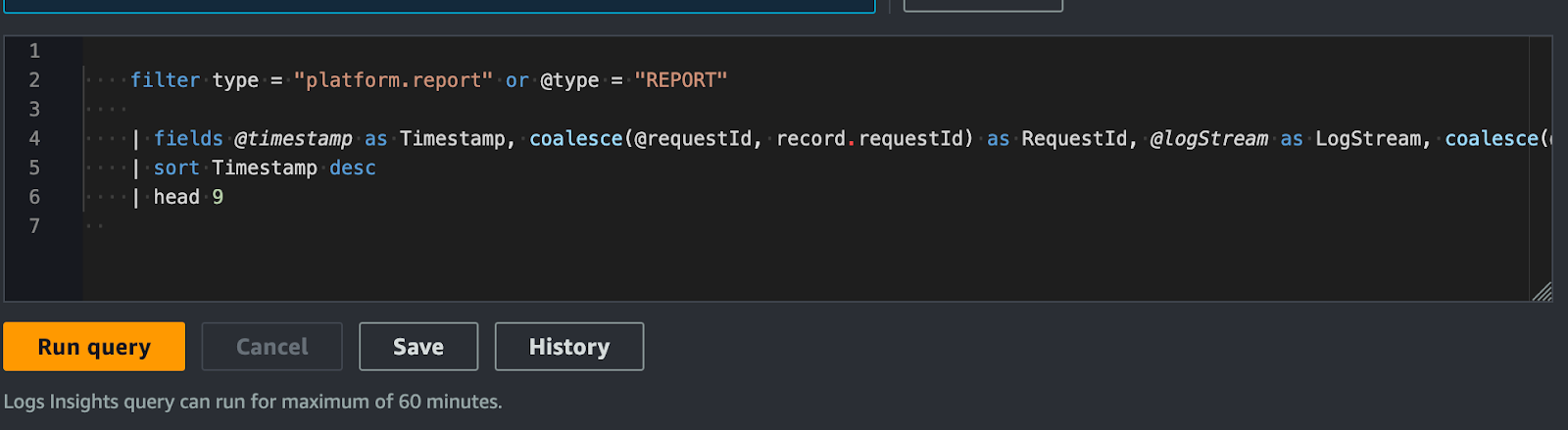Screen dimensions: 1568x430
Task: Click line number 2 in gutter
Action: point(34,80)
